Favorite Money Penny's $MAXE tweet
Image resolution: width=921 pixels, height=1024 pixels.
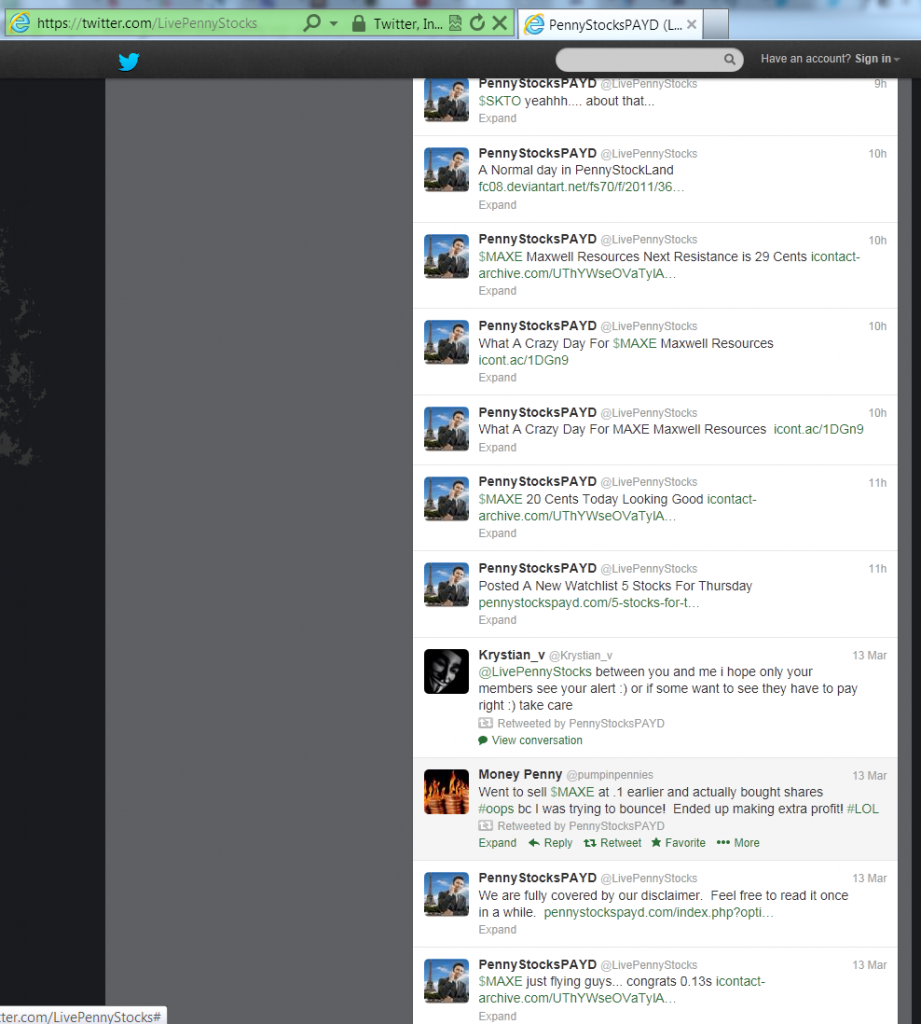coord(678,843)
